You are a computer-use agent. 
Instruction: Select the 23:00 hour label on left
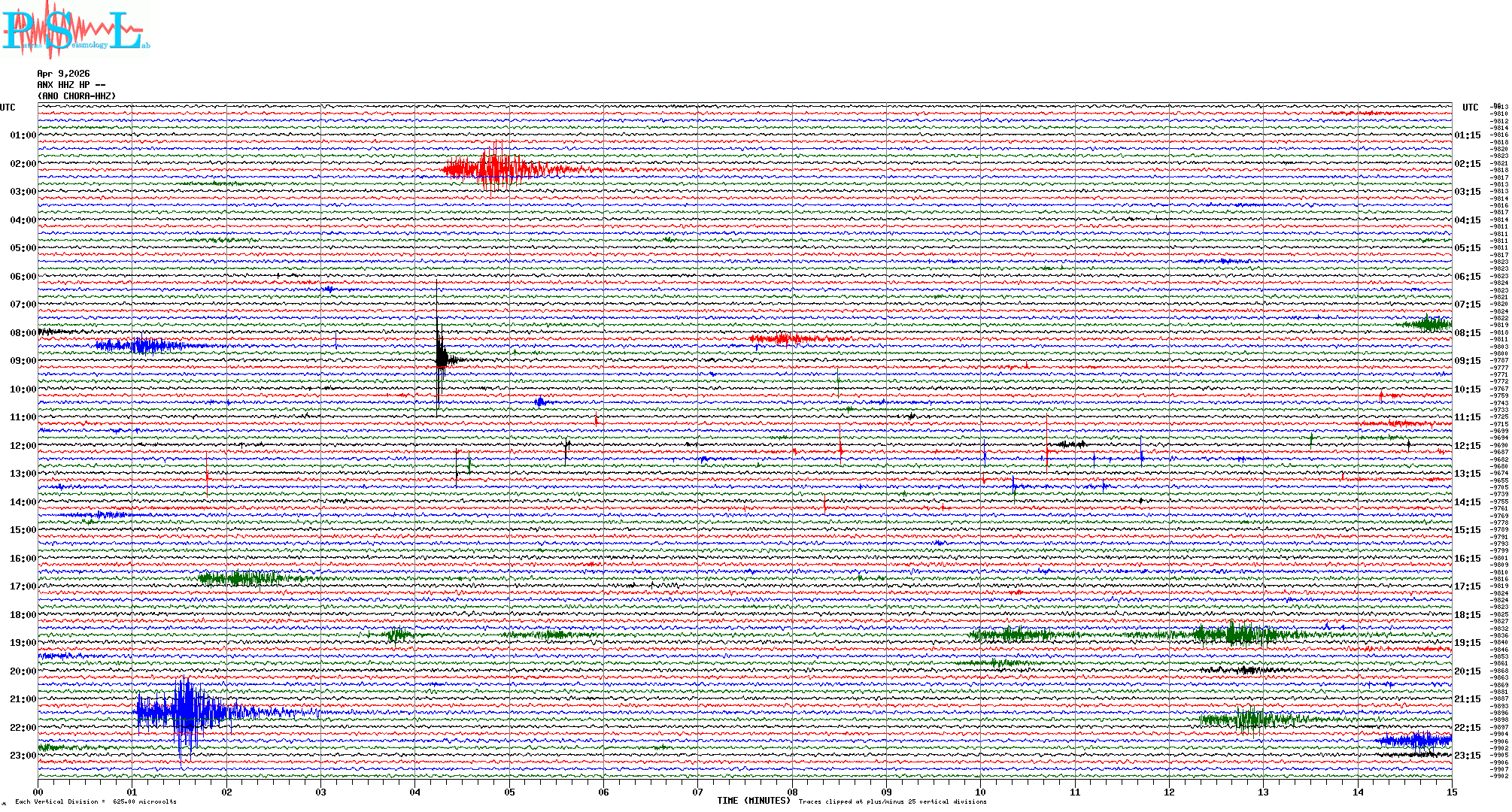23,756
